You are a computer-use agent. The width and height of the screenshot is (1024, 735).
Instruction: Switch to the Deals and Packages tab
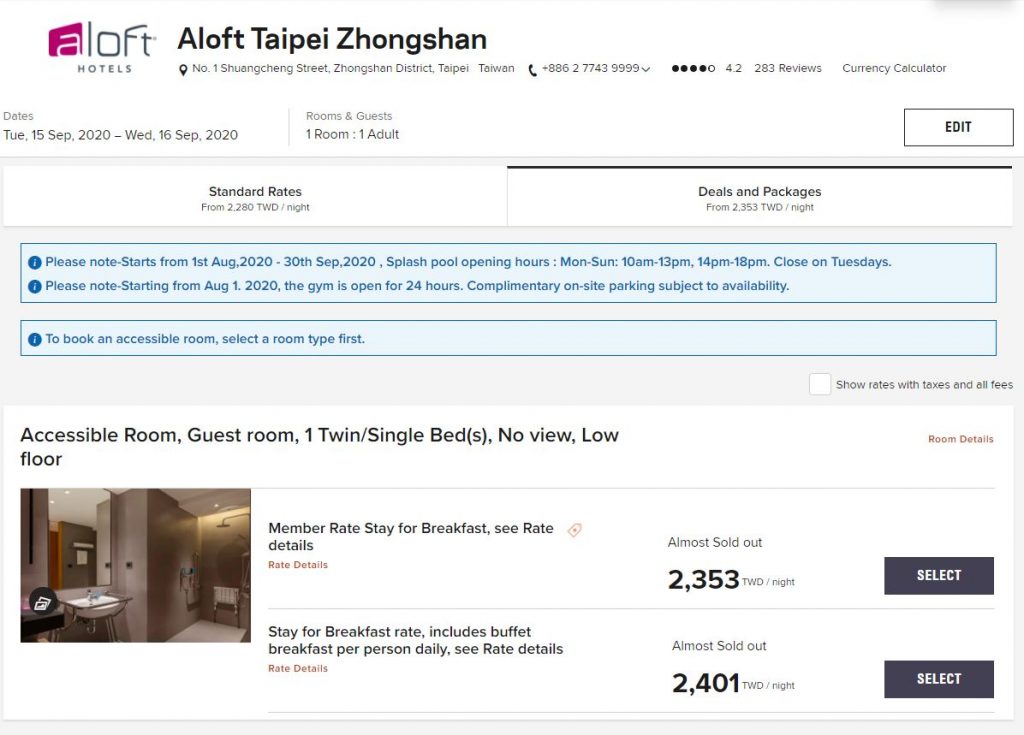[760, 197]
